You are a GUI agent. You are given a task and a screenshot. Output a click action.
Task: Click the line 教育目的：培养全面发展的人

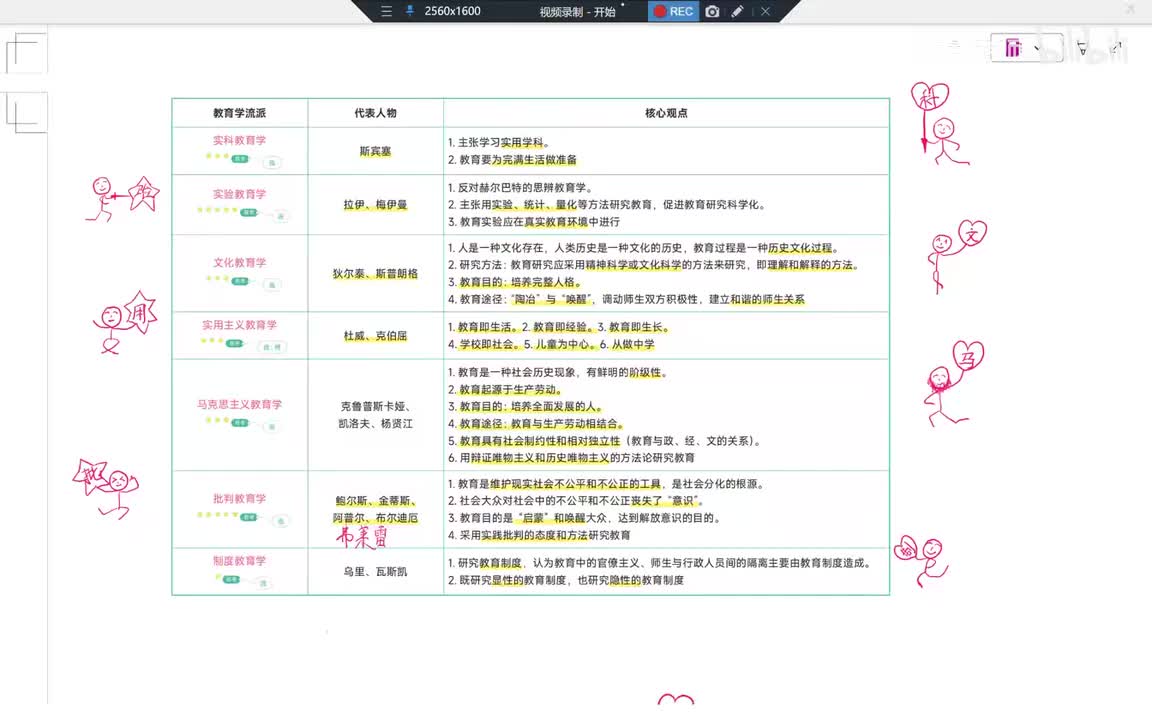coord(526,406)
